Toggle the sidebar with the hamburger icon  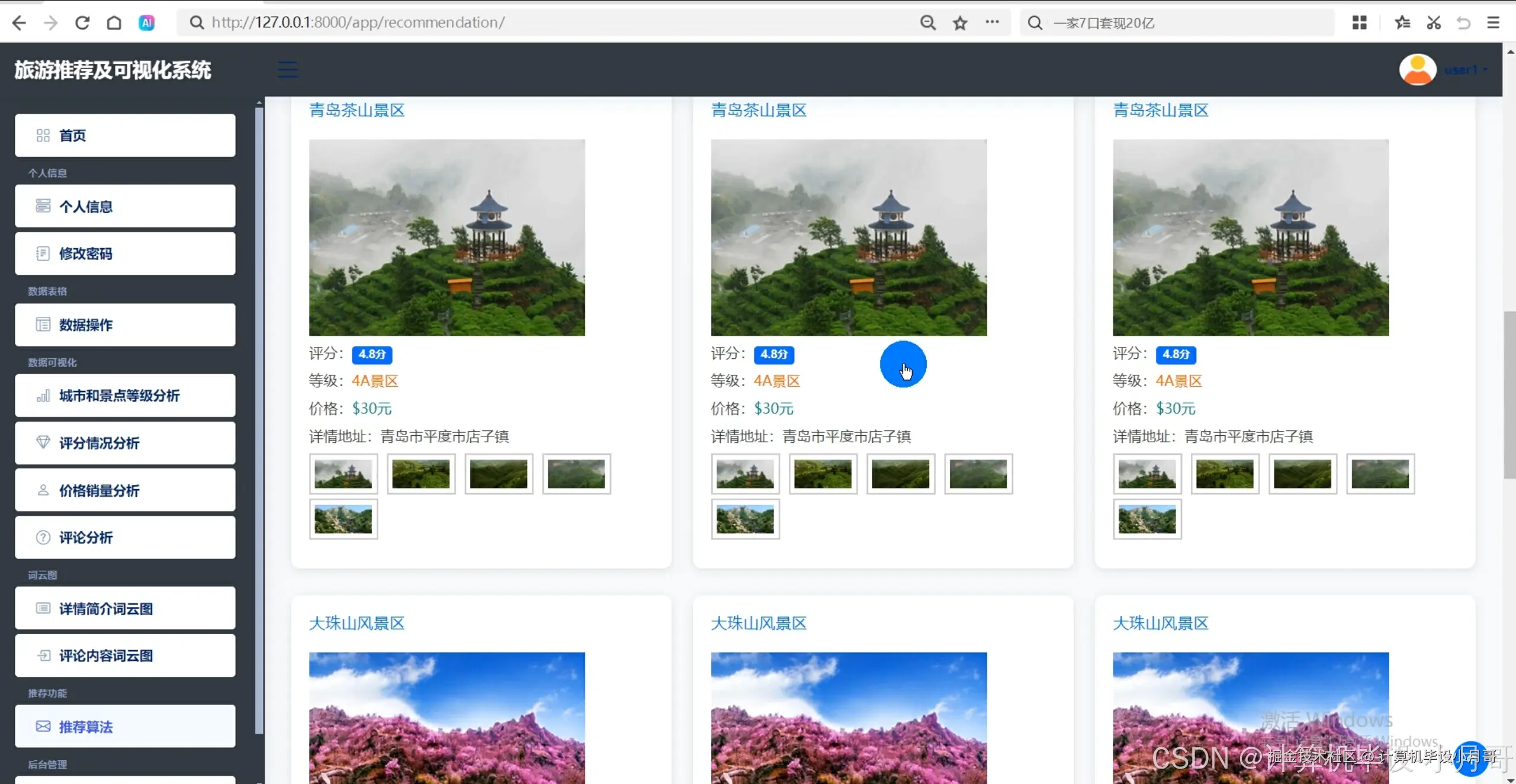[x=287, y=69]
